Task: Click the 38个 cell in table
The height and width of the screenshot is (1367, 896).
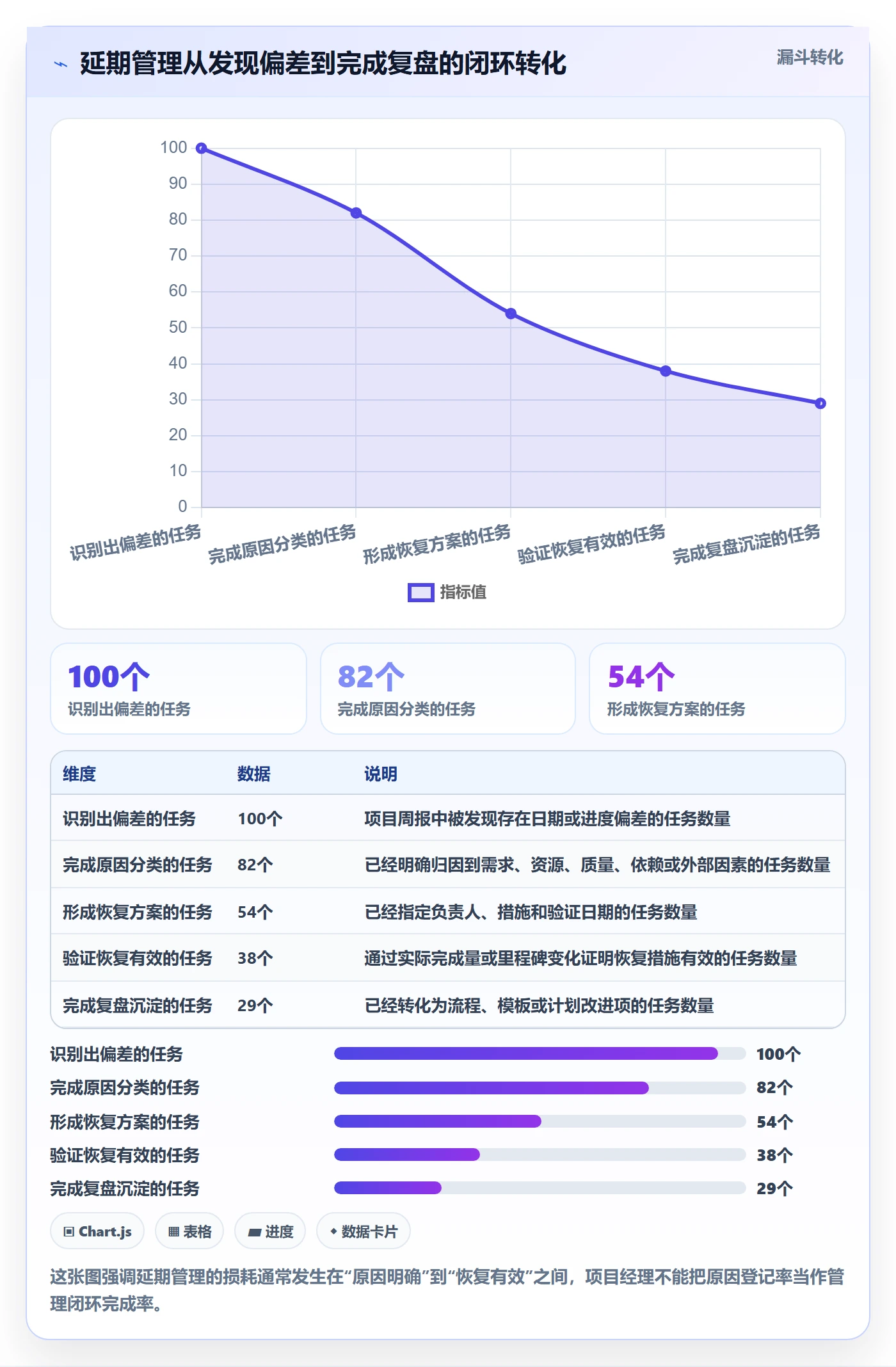Action: pyautogui.click(x=255, y=958)
